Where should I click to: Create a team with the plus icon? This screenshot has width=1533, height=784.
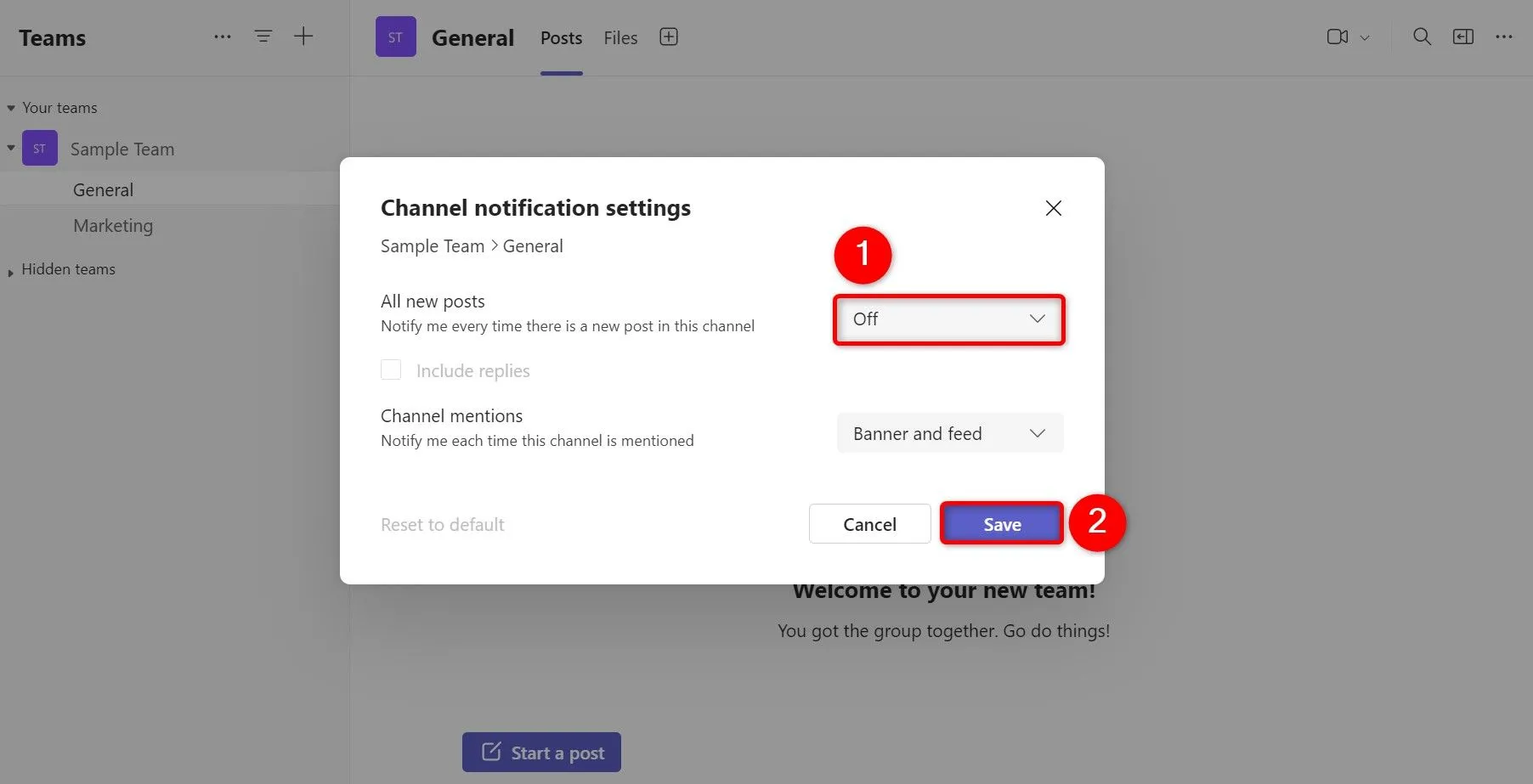[x=303, y=36]
